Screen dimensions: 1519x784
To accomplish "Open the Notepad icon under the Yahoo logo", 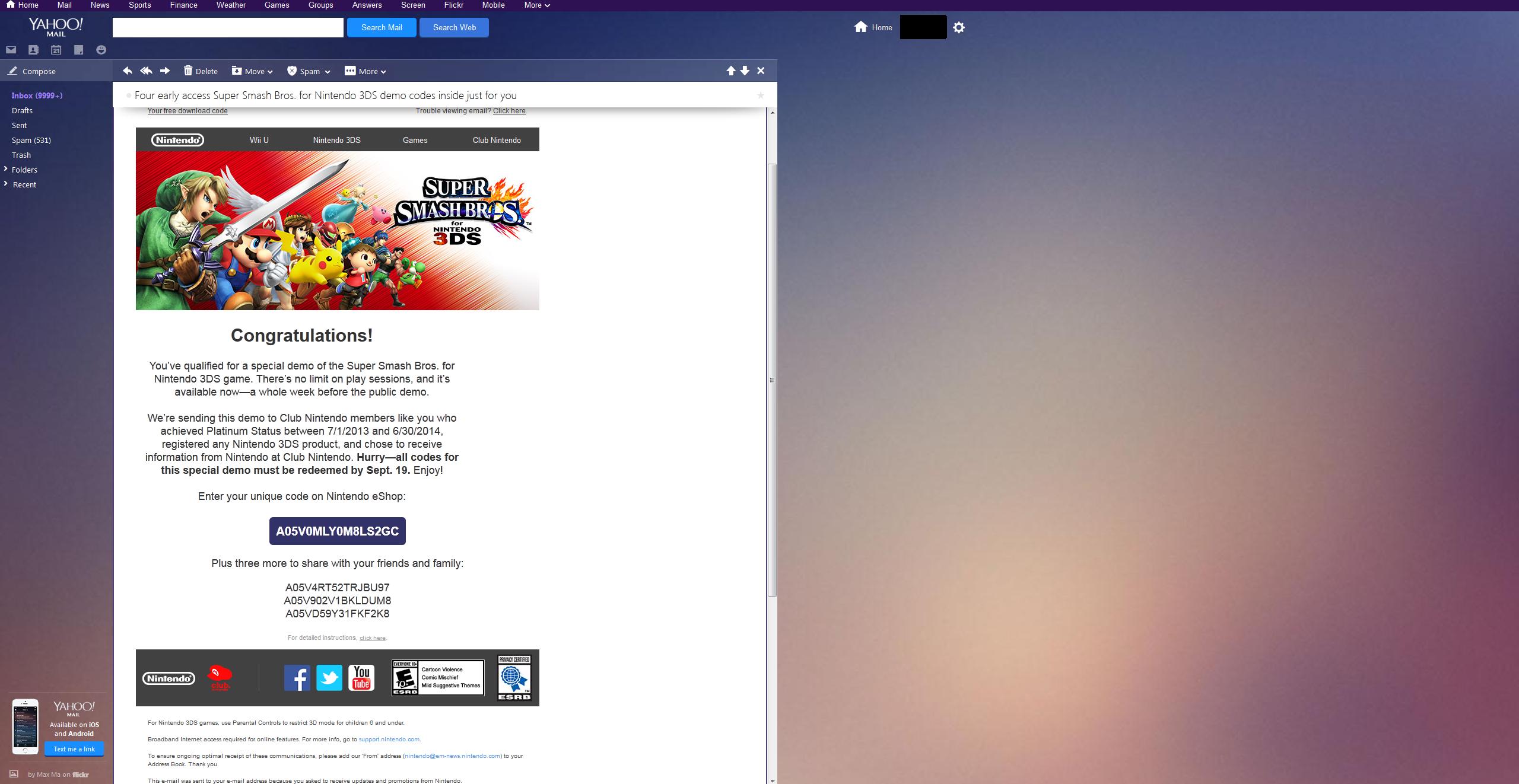I will tap(78, 50).
